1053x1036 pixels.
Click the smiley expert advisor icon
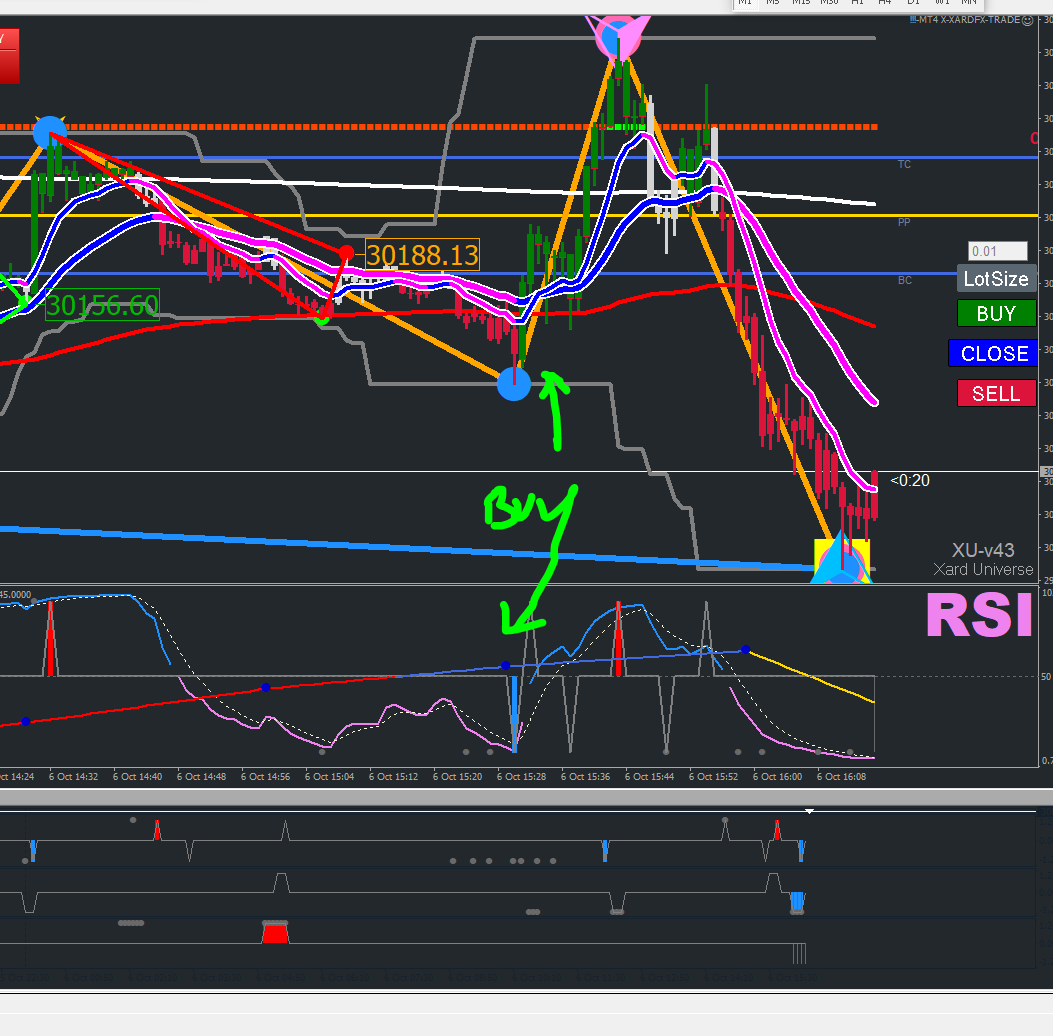point(1027,20)
